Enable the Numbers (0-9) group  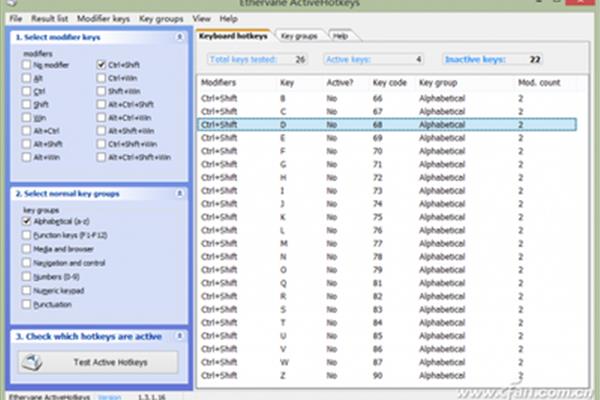coord(26,276)
